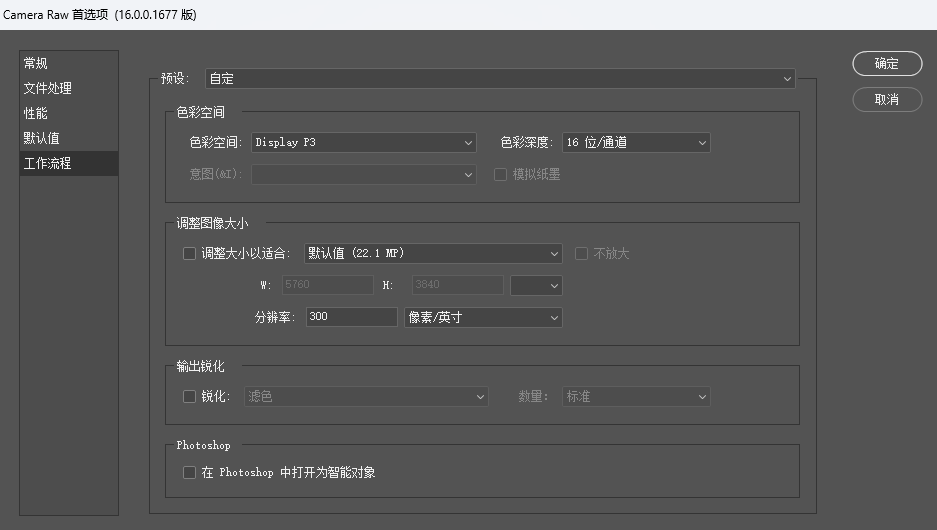Click the 取消 button
The width and height of the screenshot is (937, 530).
[887, 100]
